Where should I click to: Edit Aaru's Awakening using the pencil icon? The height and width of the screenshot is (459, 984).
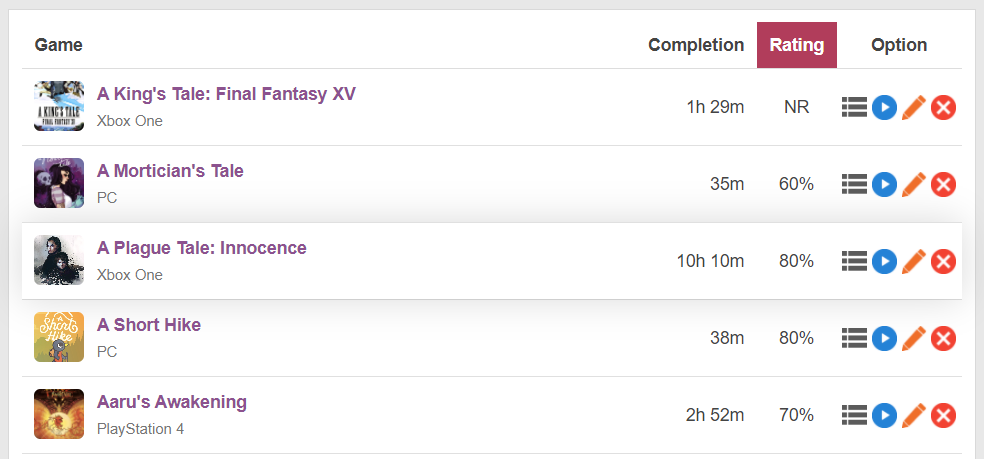pyautogui.click(x=913, y=415)
